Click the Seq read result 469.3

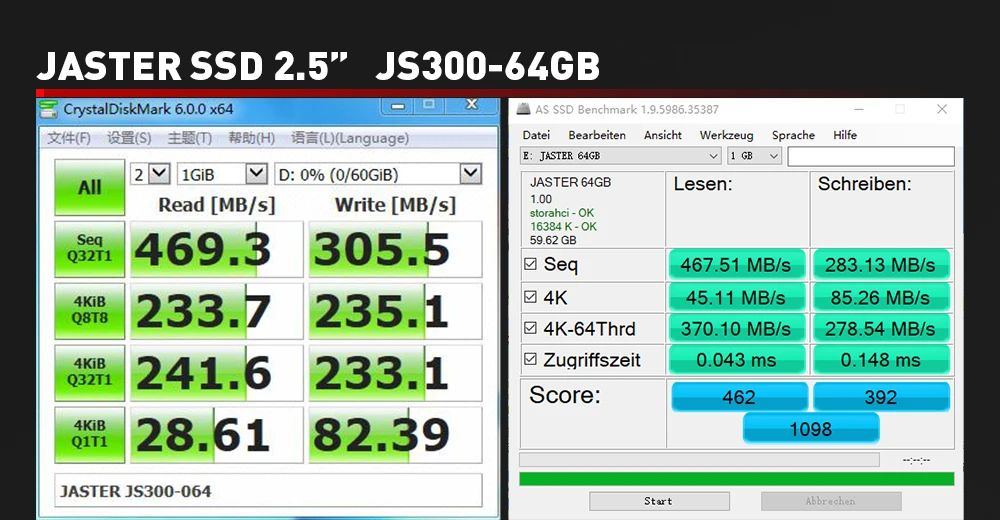[x=217, y=249]
